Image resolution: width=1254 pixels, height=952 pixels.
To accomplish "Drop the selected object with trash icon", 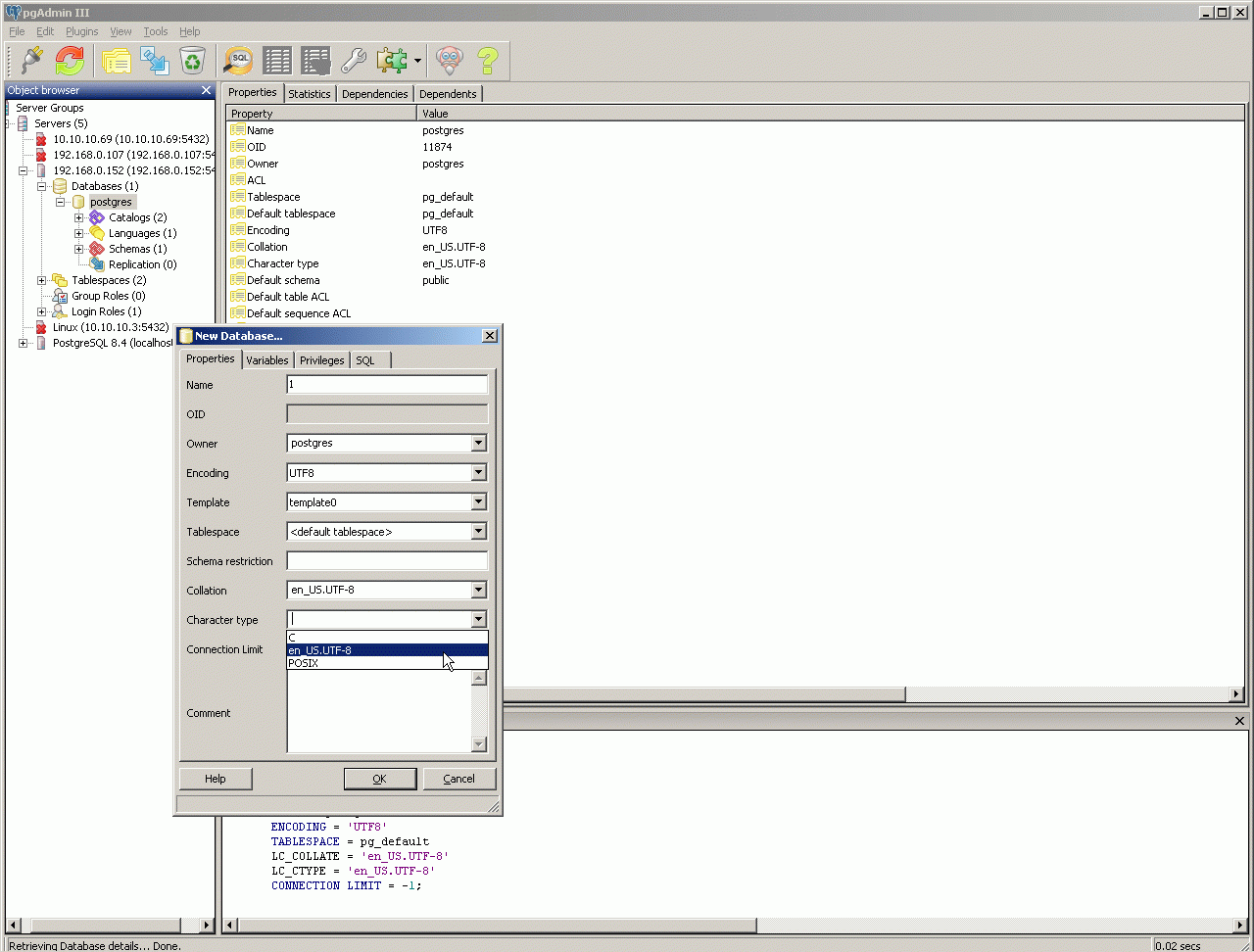I will (193, 61).
